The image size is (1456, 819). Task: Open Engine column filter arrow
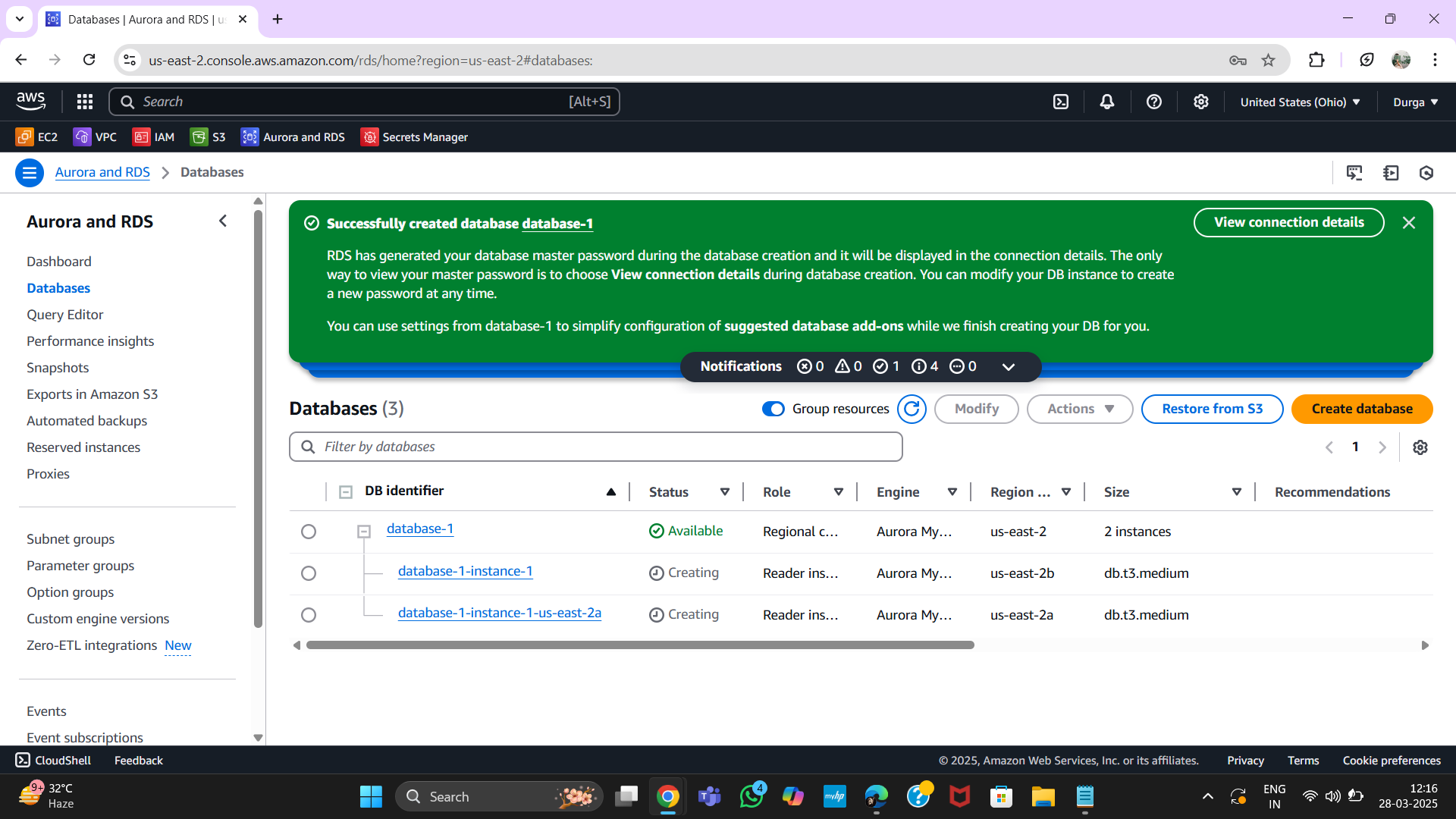(x=952, y=492)
